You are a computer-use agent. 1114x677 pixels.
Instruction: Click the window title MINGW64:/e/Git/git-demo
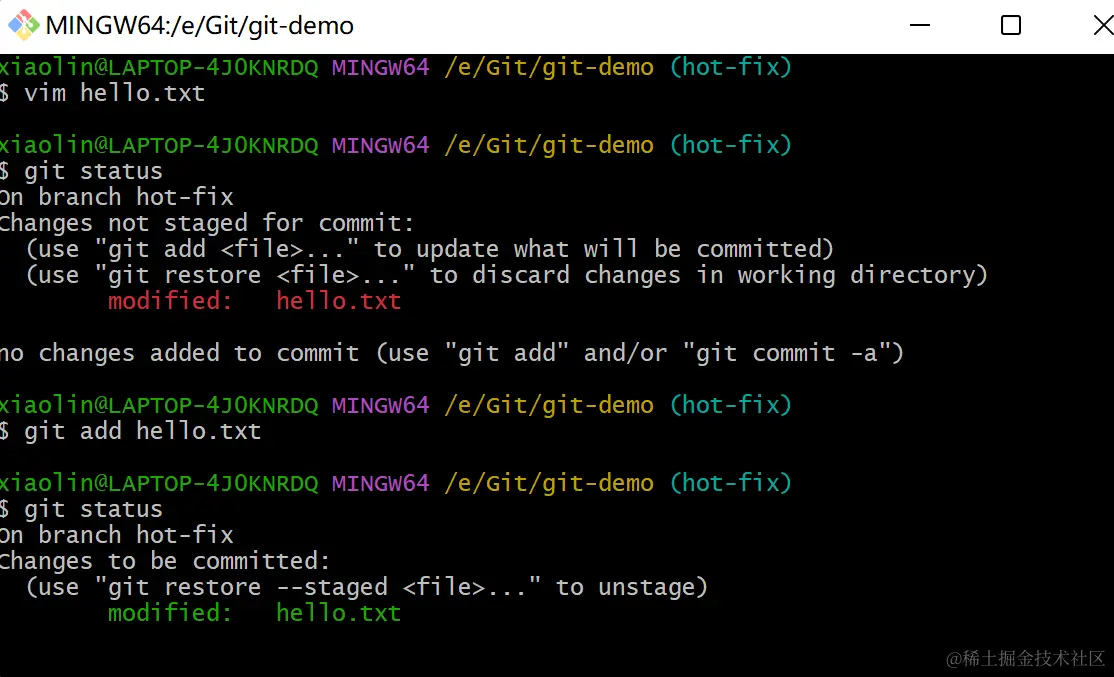click(200, 26)
